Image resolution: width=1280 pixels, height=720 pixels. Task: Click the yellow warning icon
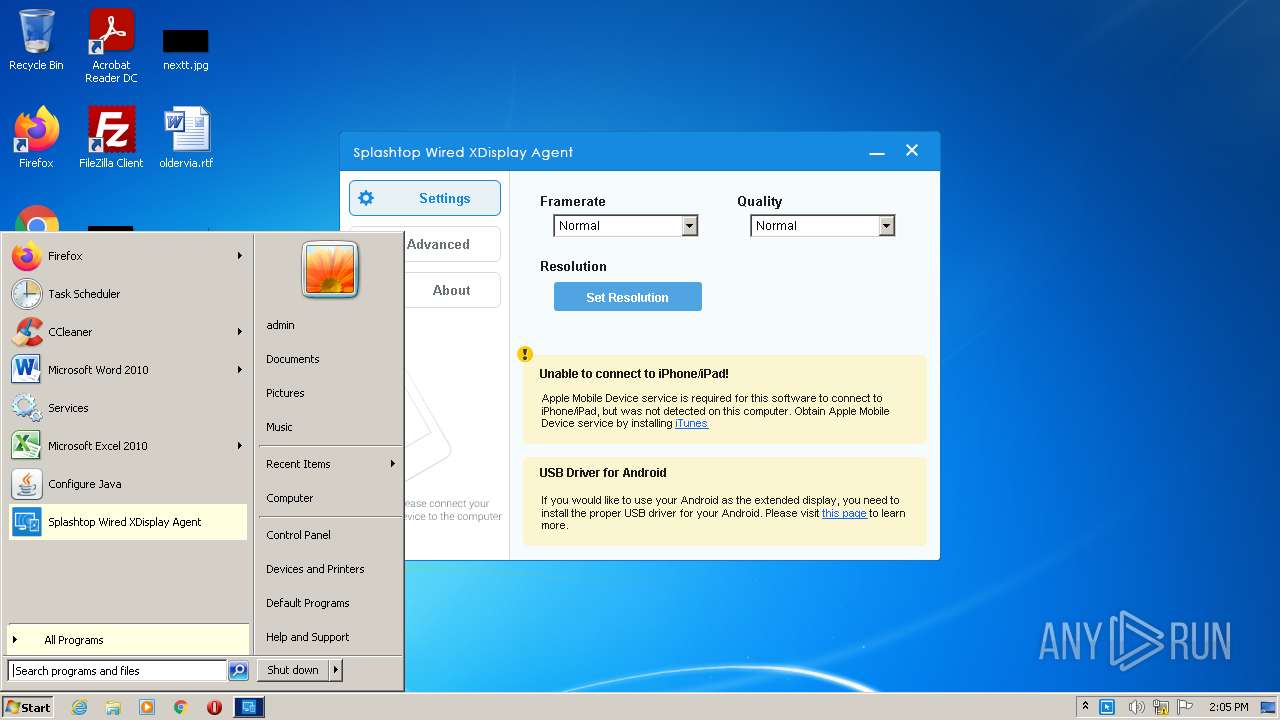pos(525,354)
